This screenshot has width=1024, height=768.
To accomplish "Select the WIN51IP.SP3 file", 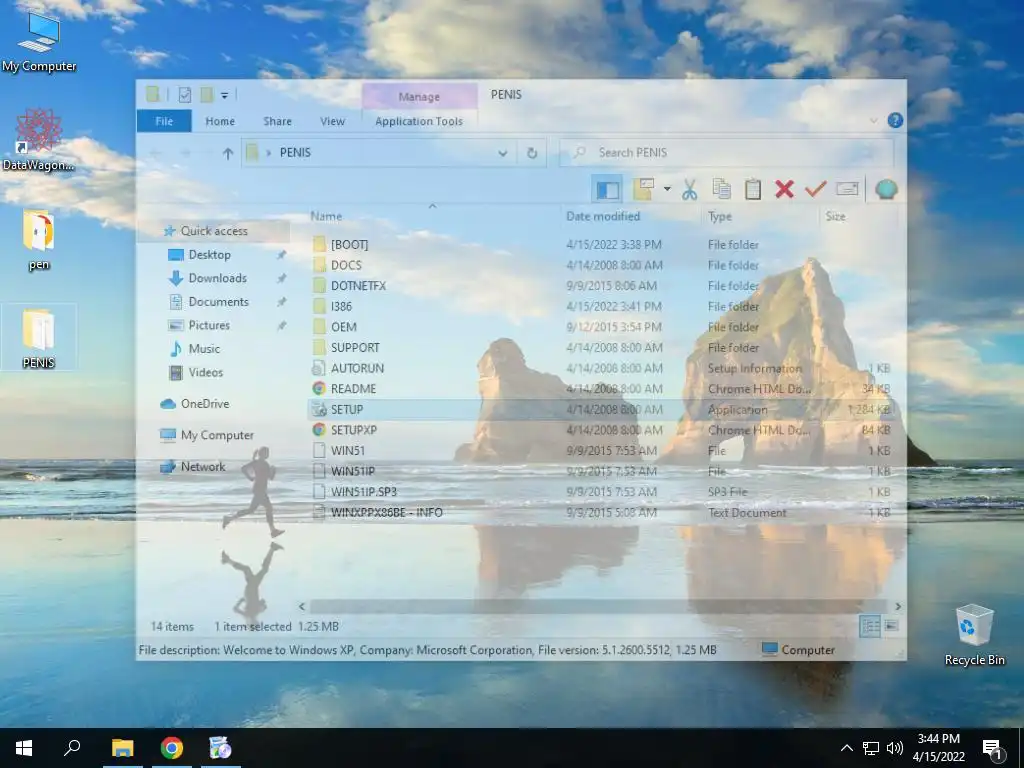I will [x=364, y=492].
